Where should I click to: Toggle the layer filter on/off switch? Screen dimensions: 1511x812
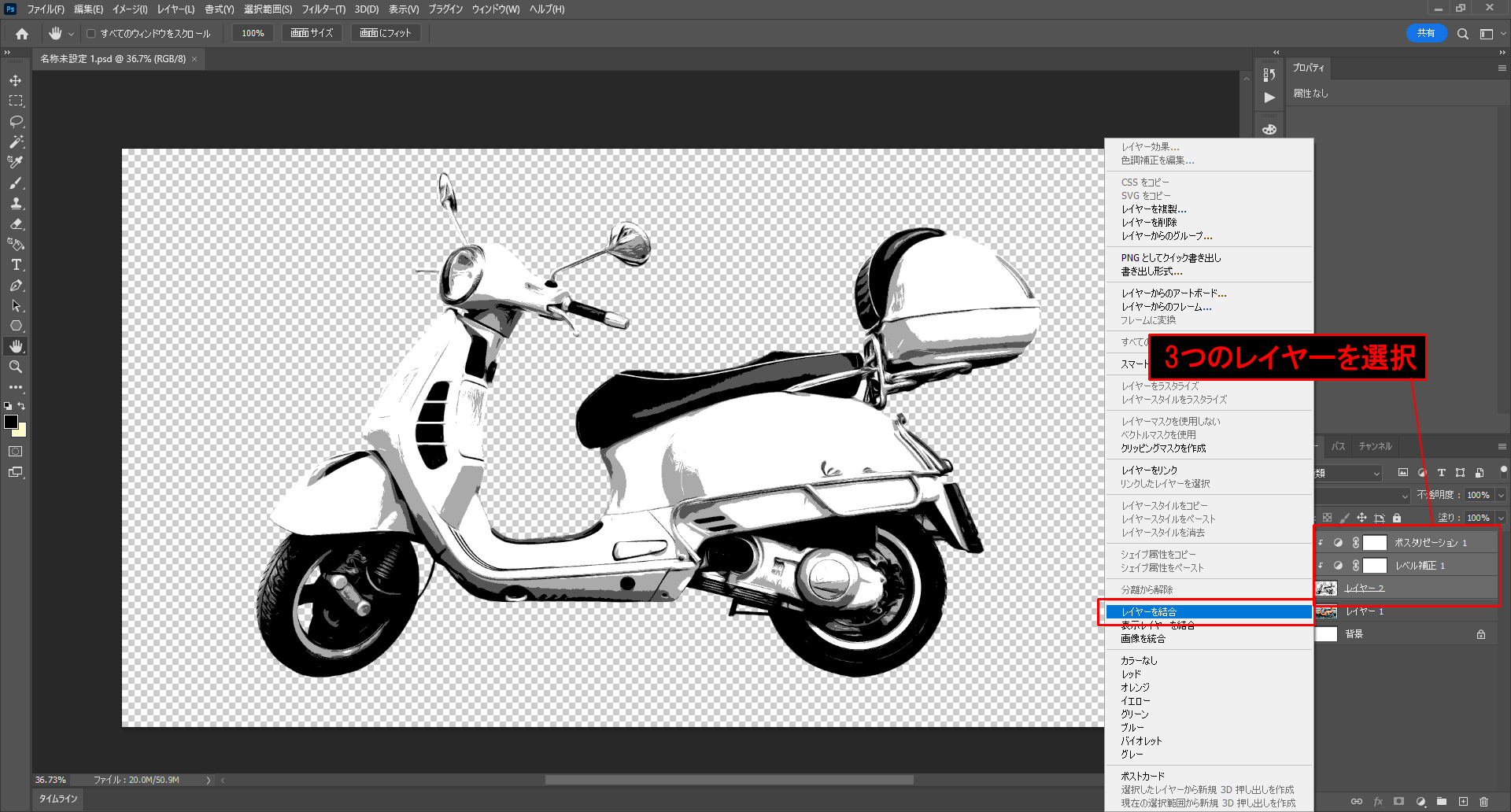tap(1504, 471)
